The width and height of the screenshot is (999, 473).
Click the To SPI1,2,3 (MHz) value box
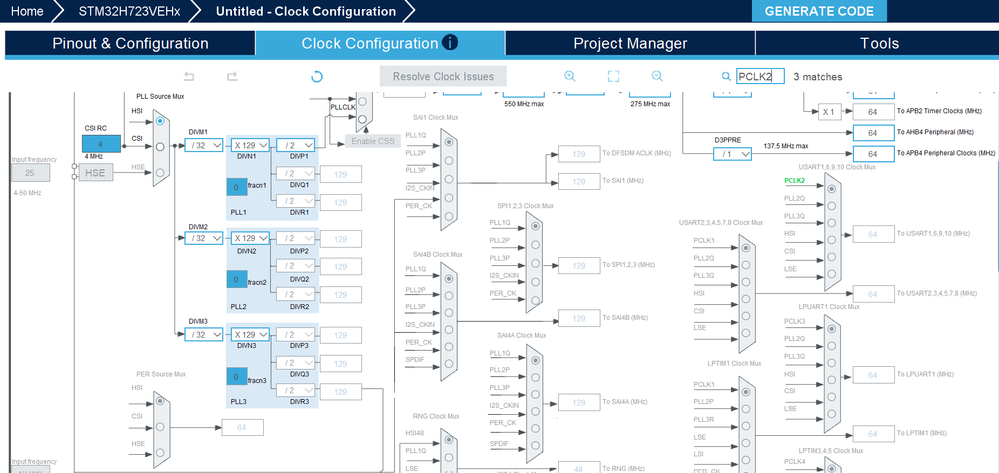tap(579, 265)
